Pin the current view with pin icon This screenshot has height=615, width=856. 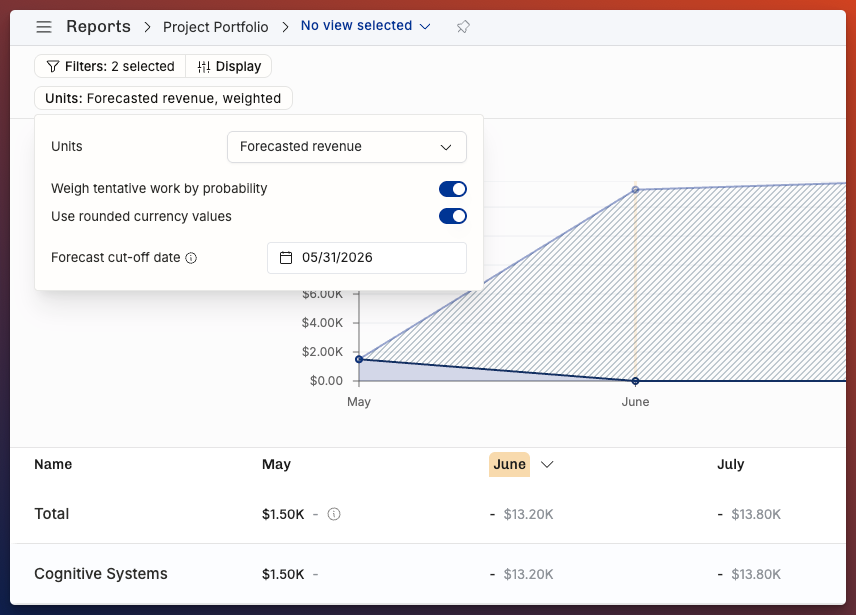[x=463, y=27]
